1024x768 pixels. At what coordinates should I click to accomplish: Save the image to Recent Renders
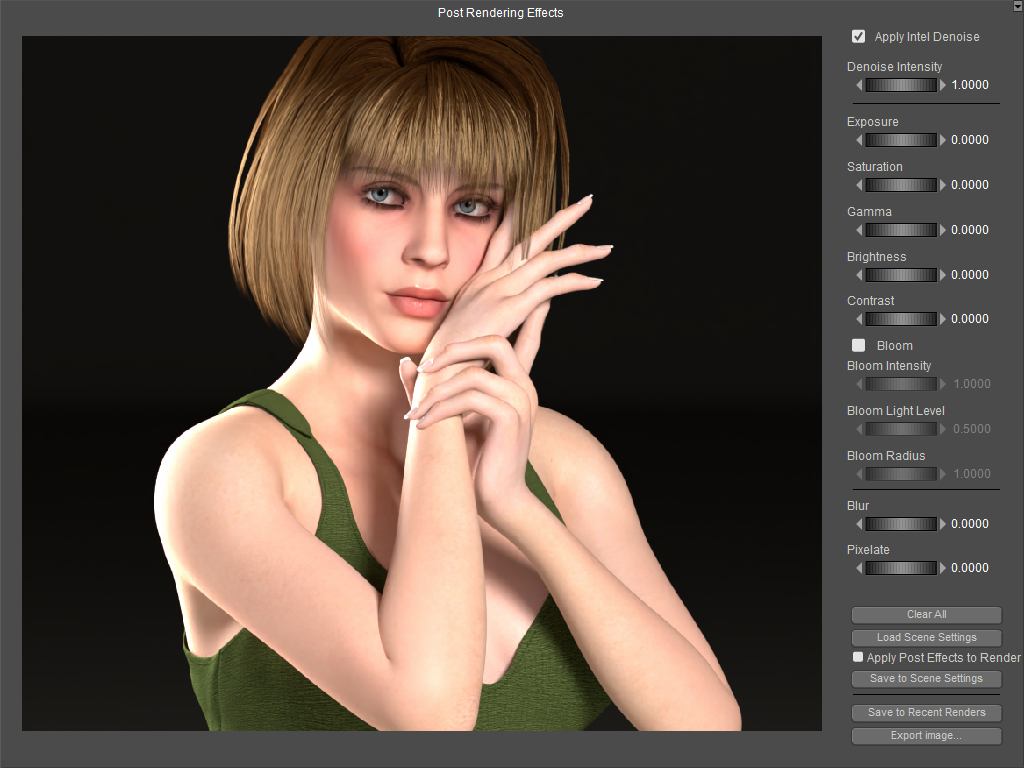click(x=926, y=713)
